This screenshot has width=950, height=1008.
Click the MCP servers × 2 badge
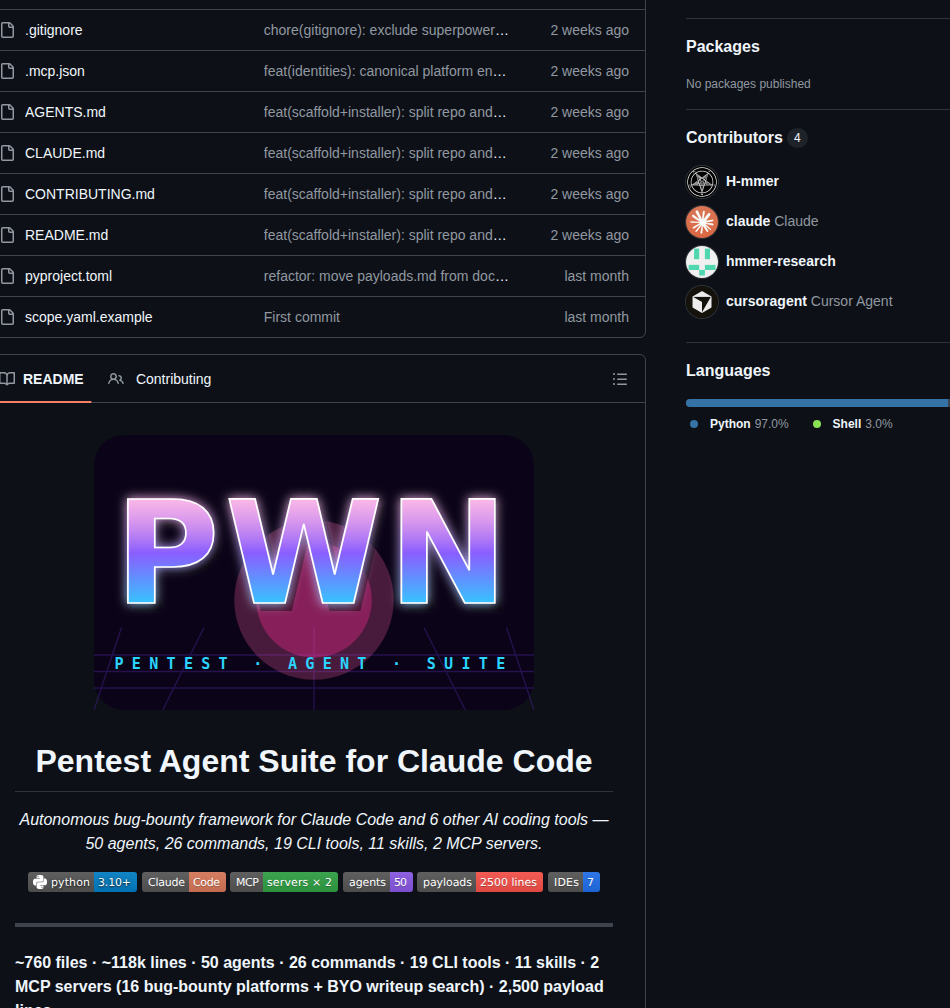coord(283,882)
